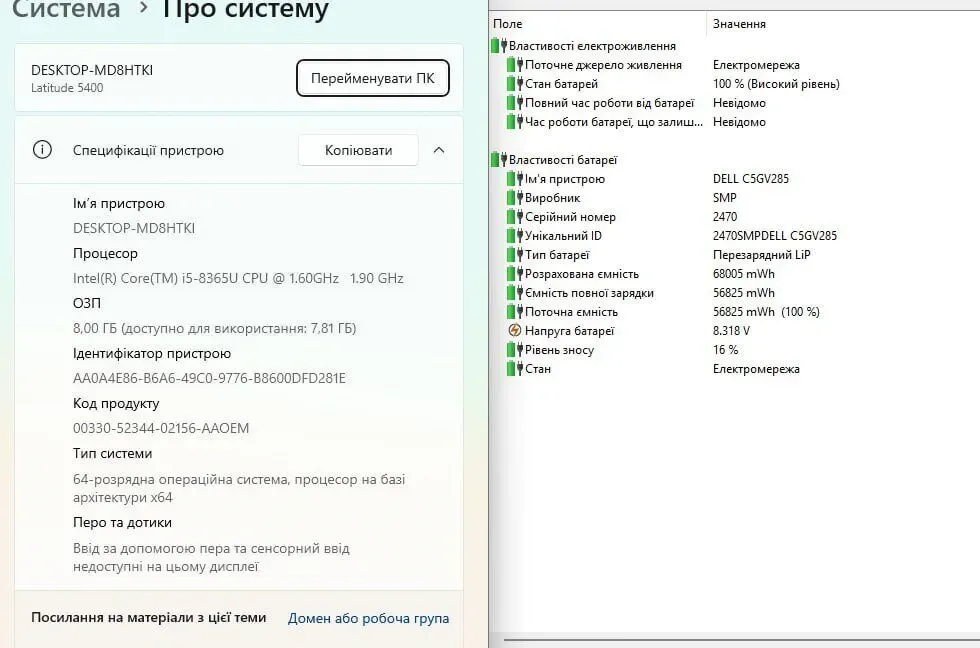
Task: Click the Напруга батареї voltage icon
Action: (x=515, y=331)
